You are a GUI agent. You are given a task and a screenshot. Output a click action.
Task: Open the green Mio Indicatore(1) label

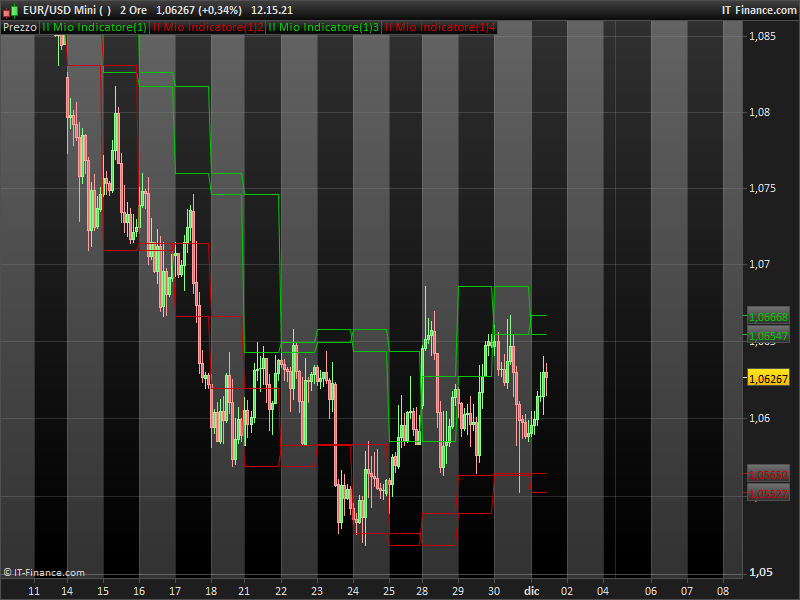tap(94, 27)
